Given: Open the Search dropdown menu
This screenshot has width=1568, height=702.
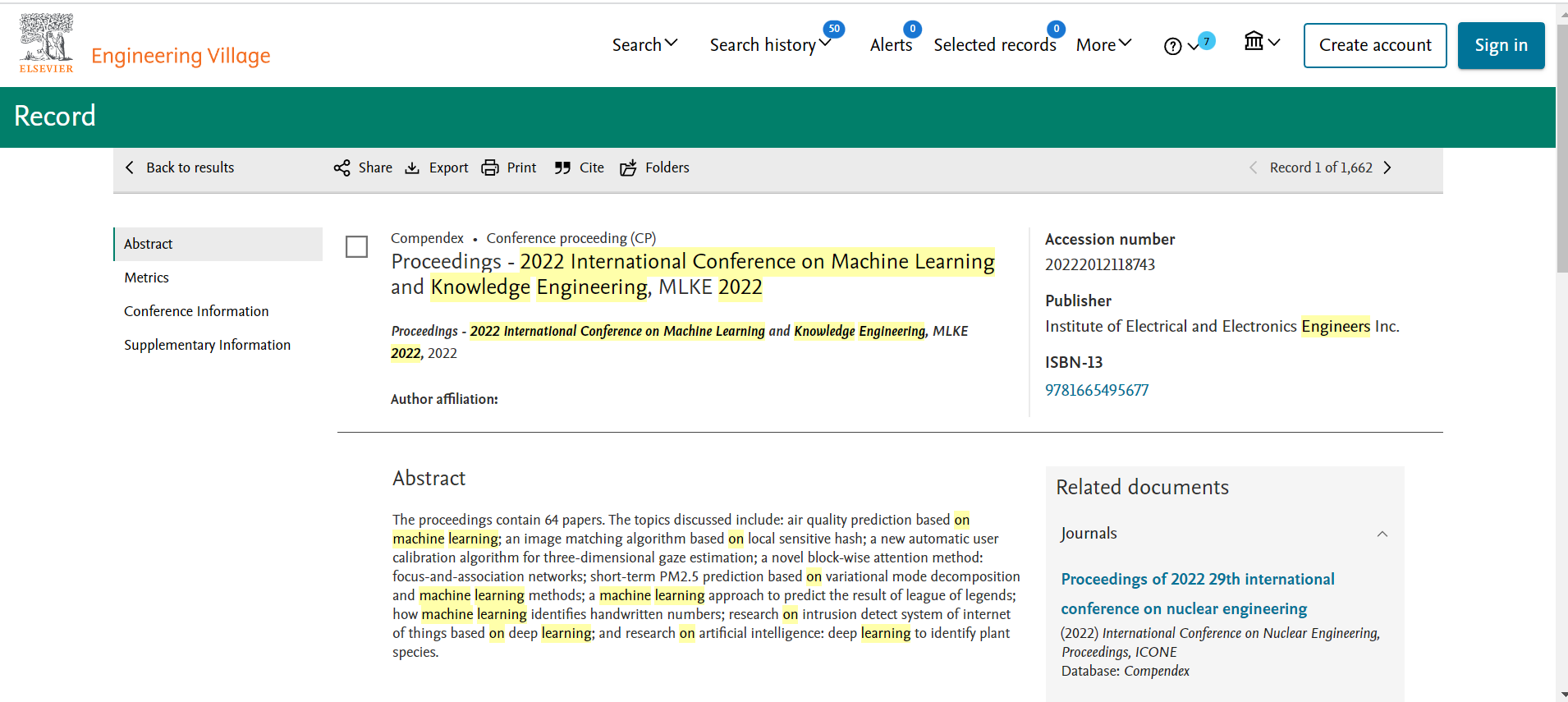Looking at the screenshot, I should (644, 44).
